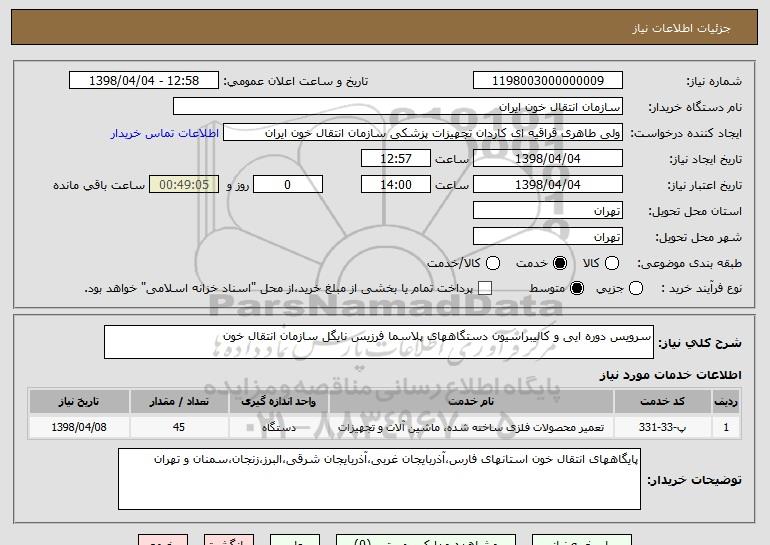Select the خدمت radio button
The width and height of the screenshot is (770, 545).
point(560,263)
